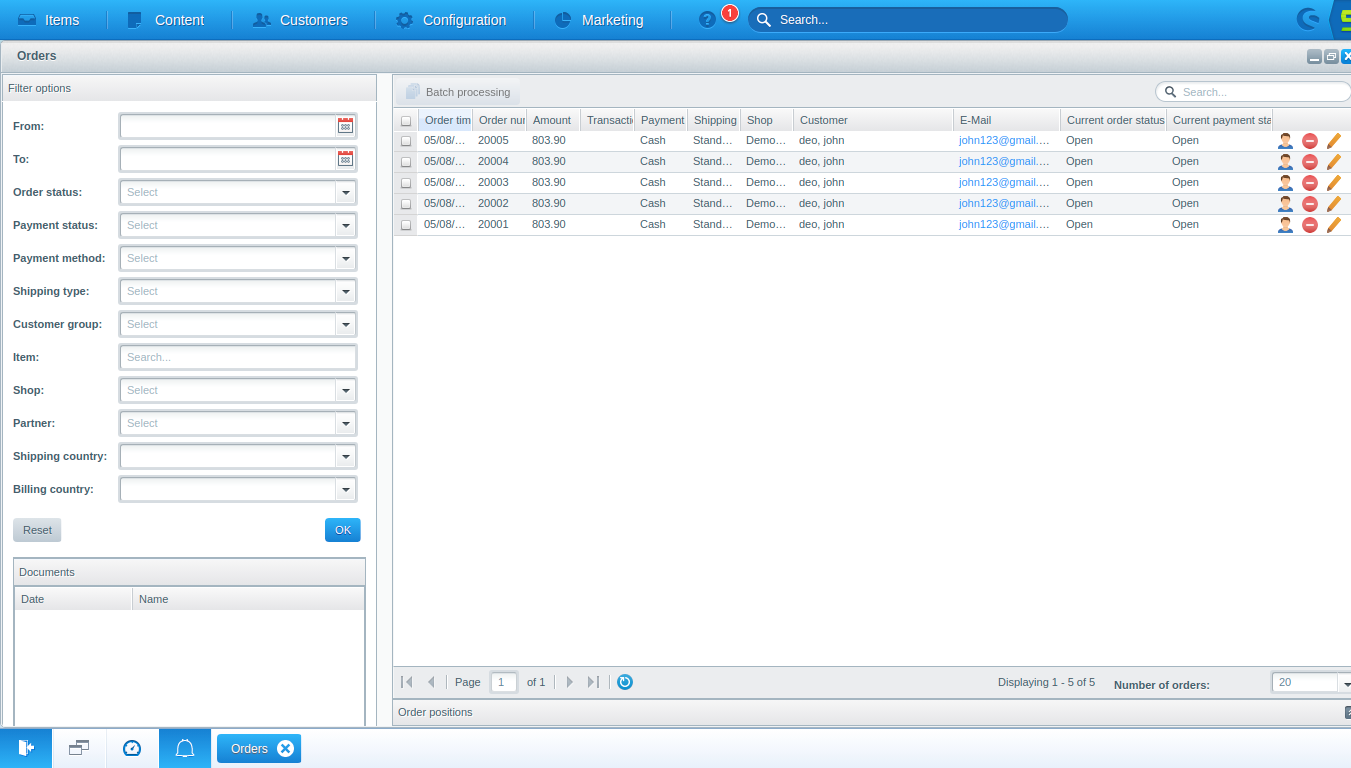Open the To date calendar picker
The image size is (1351, 768).
pyautogui.click(x=345, y=159)
